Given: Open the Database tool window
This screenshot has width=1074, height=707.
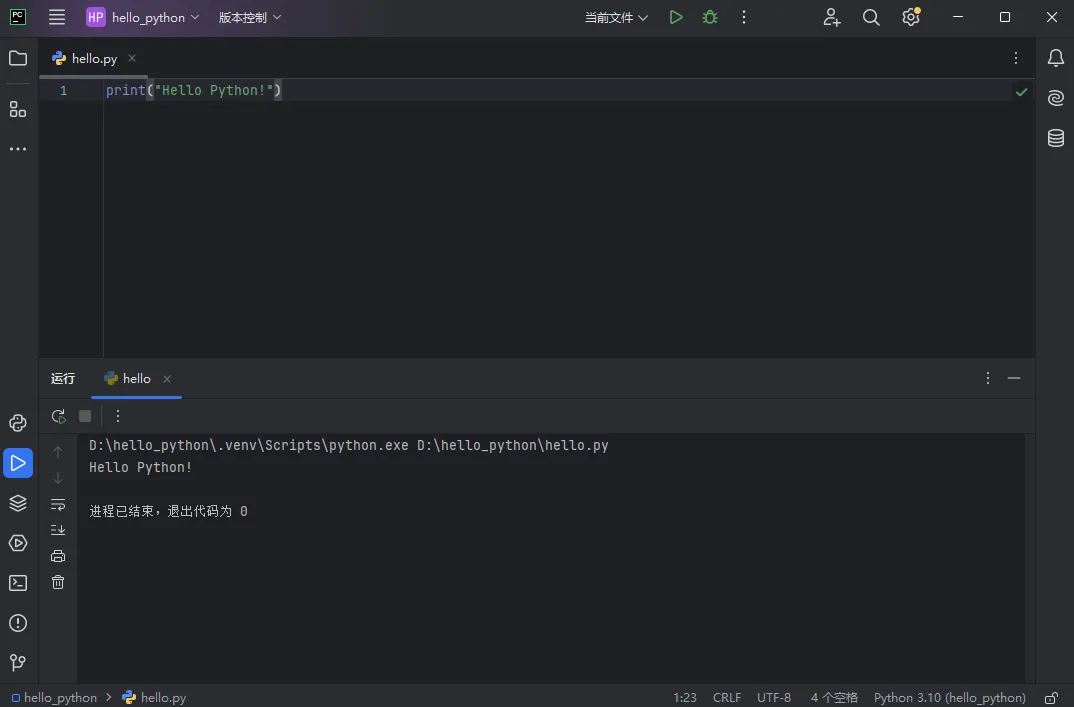Looking at the screenshot, I should (1056, 138).
